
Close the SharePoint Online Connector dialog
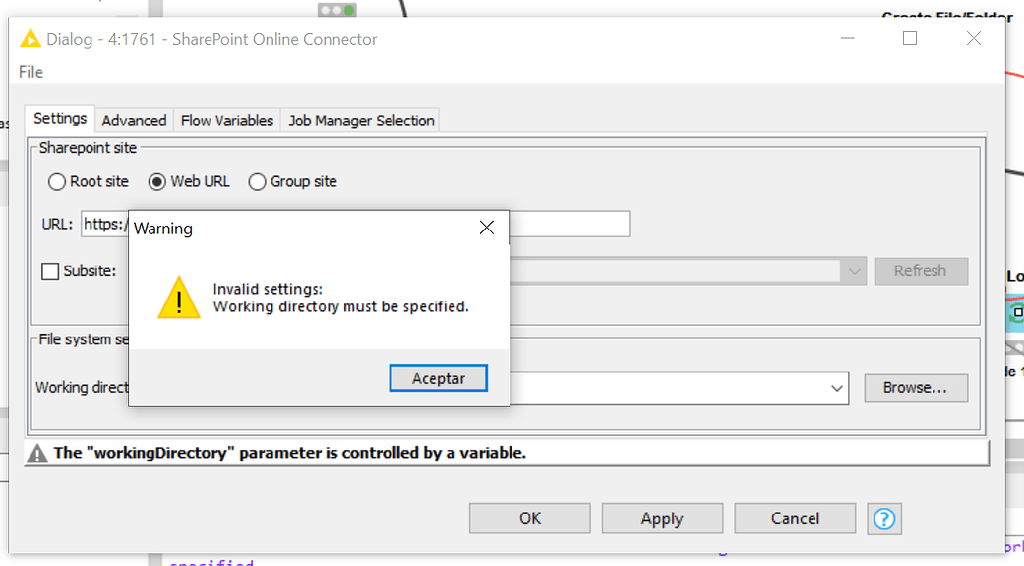click(x=974, y=39)
